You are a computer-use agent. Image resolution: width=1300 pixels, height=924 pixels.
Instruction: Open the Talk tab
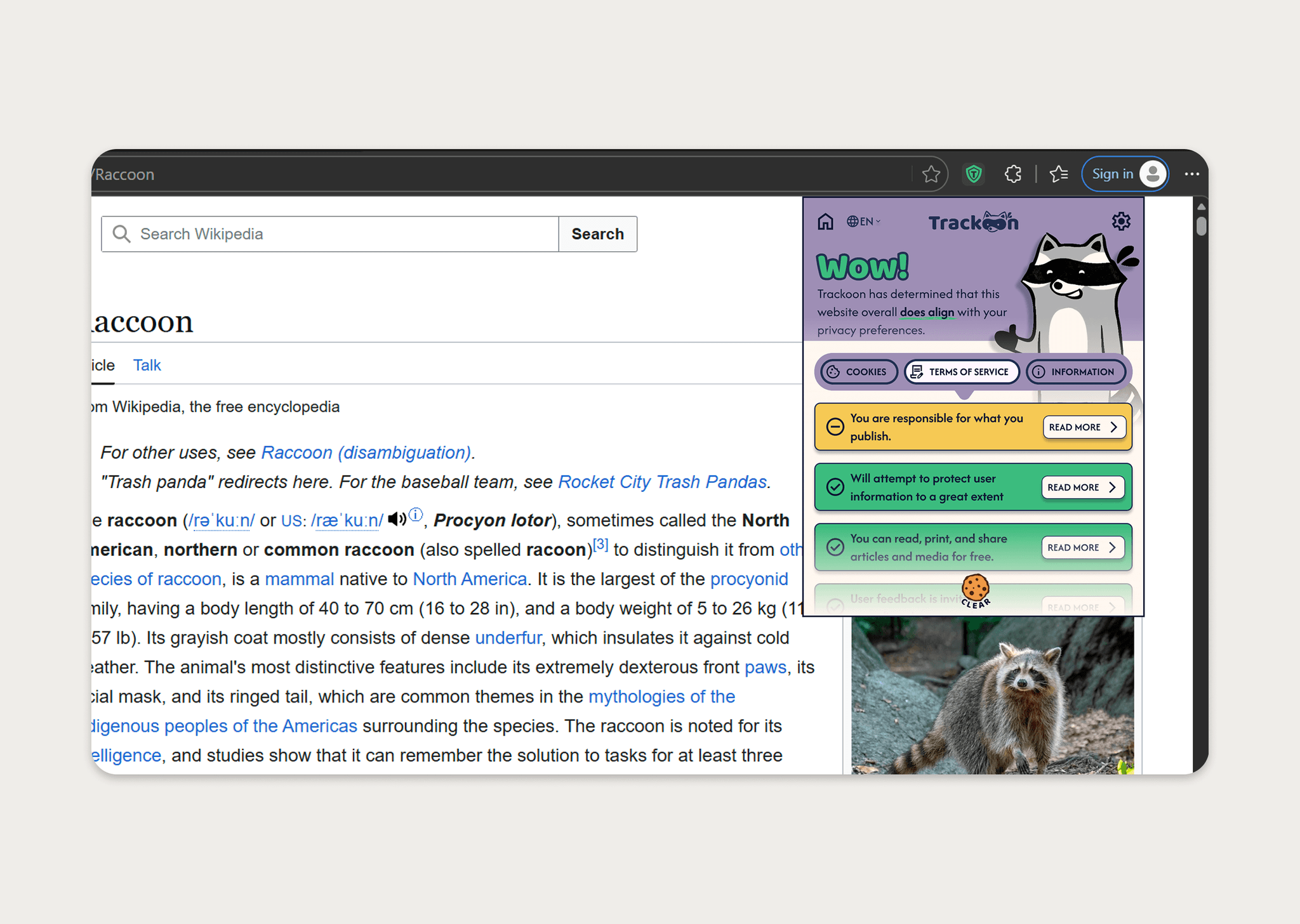coord(147,366)
